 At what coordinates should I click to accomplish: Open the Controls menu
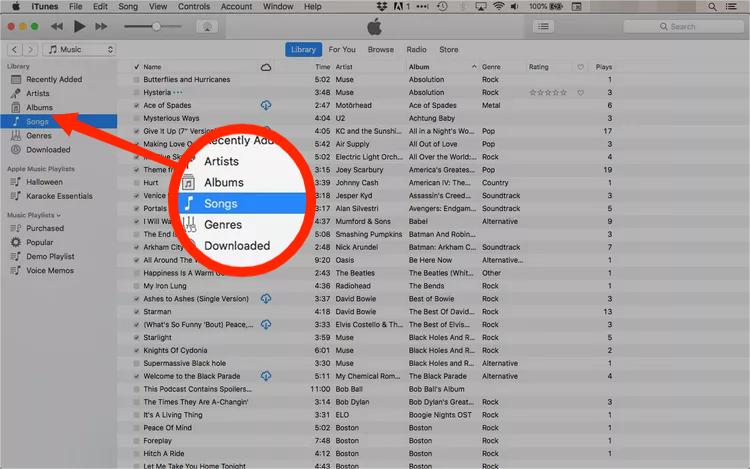pyautogui.click(x=194, y=7)
